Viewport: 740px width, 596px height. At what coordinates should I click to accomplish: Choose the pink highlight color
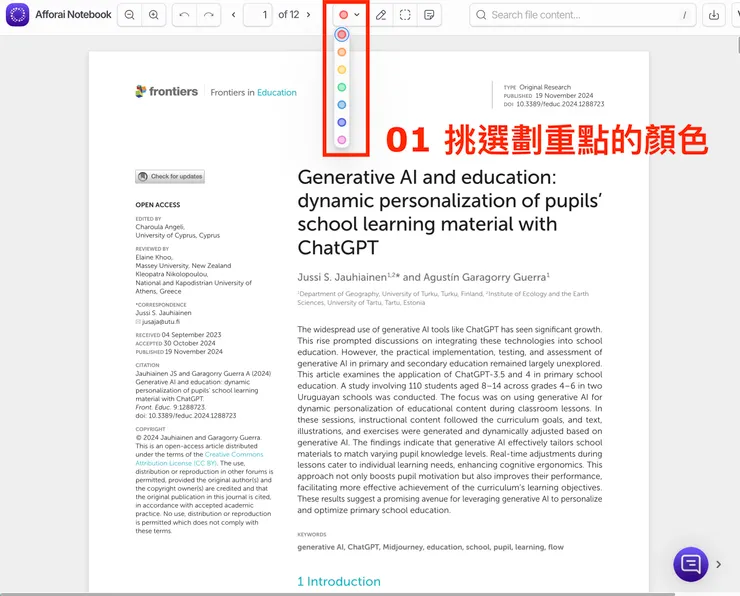tap(342, 140)
